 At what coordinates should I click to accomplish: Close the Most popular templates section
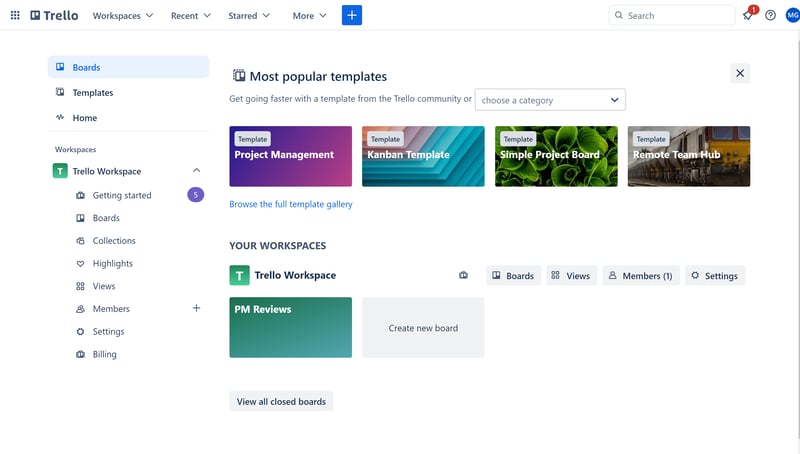pos(740,73)
